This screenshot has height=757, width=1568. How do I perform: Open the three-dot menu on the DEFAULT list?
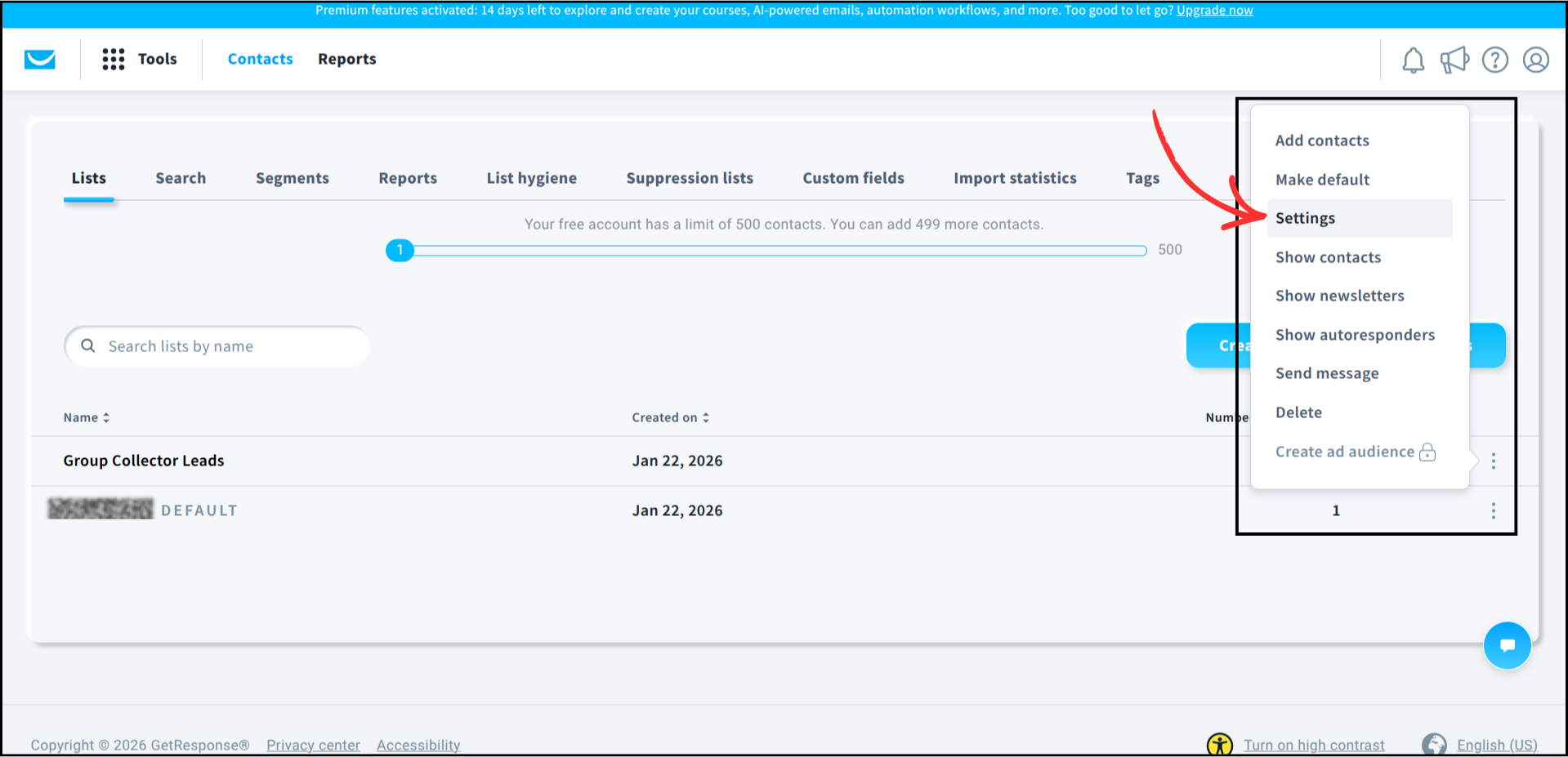[1493, 510]
